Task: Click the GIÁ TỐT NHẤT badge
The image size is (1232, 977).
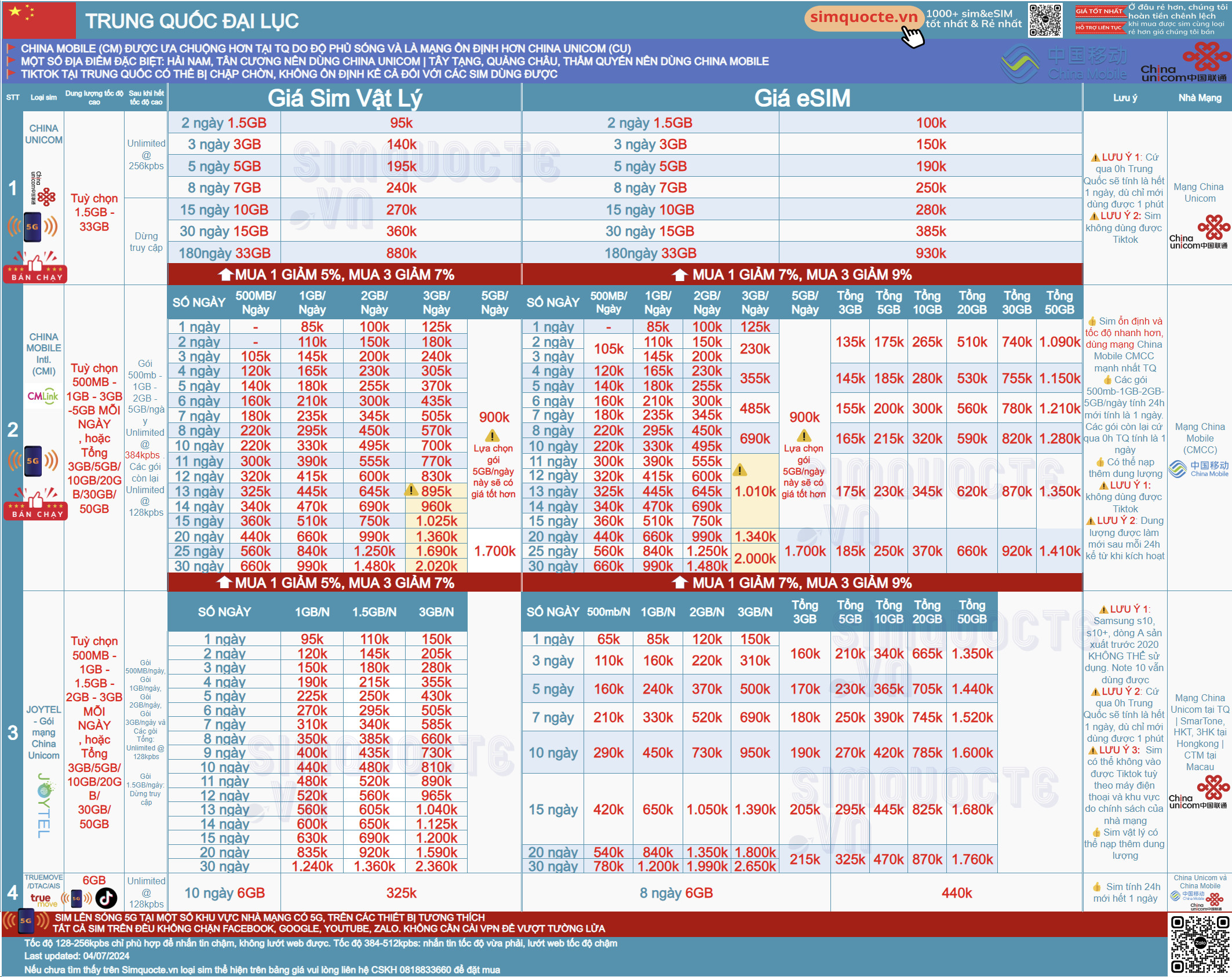Action: [1099, 11]
